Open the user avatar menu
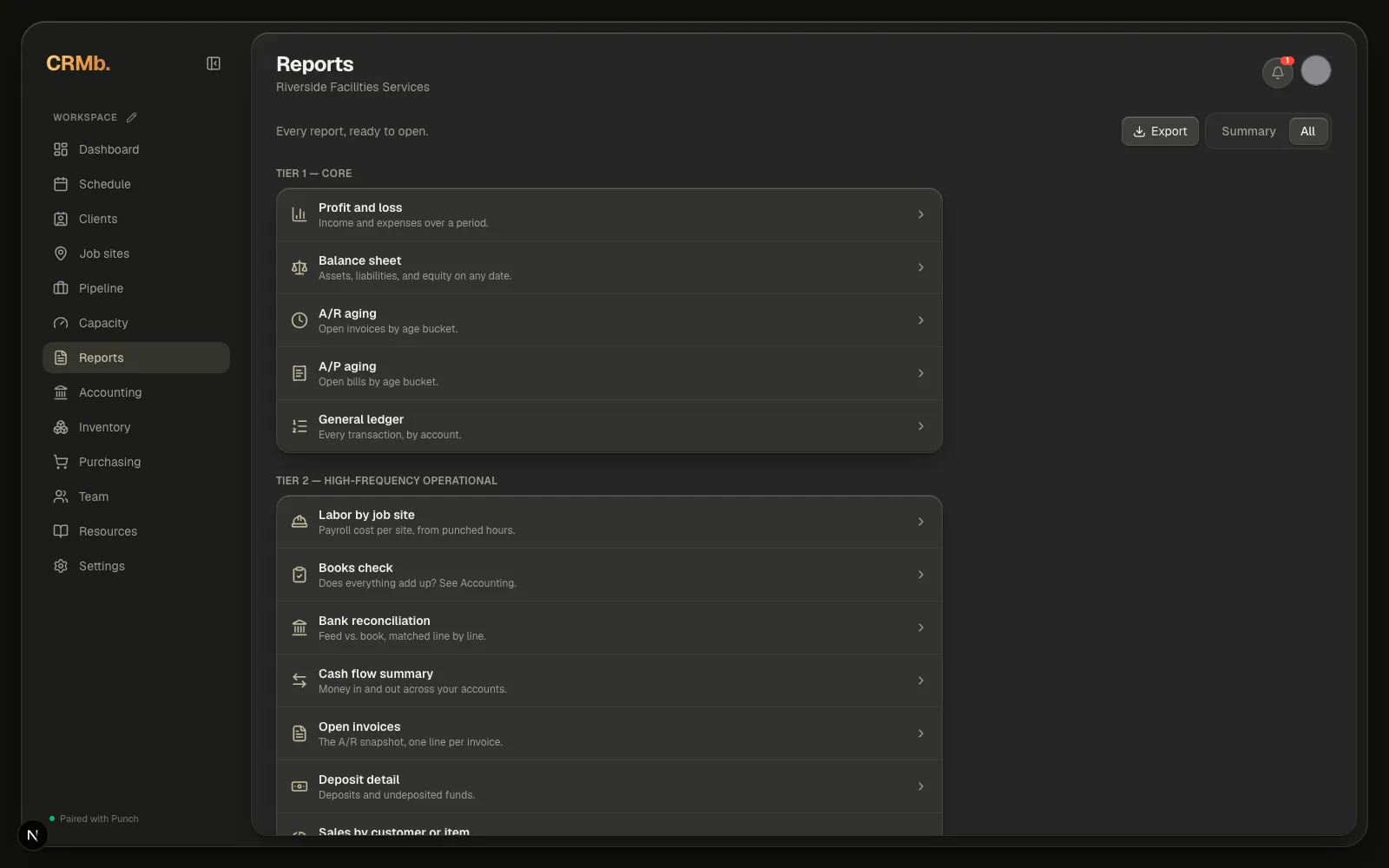 tap(1316, 70)
